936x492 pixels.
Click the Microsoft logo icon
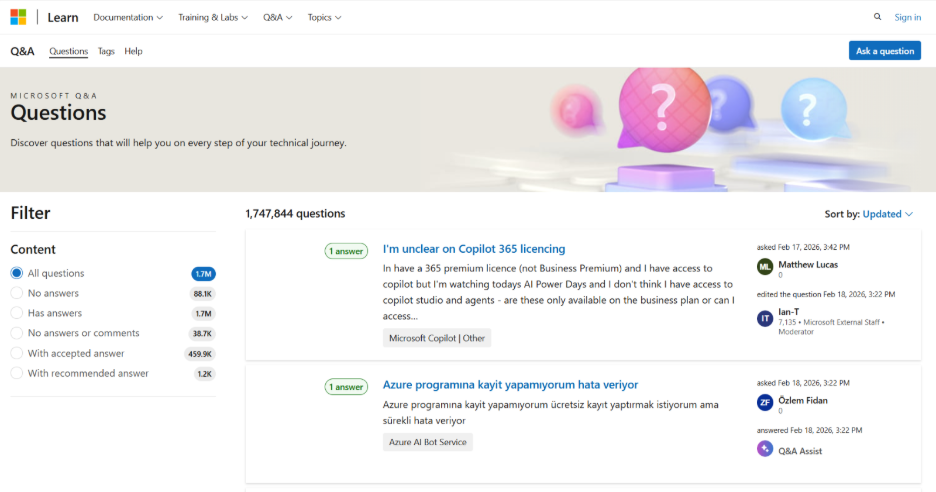[18, 17]
